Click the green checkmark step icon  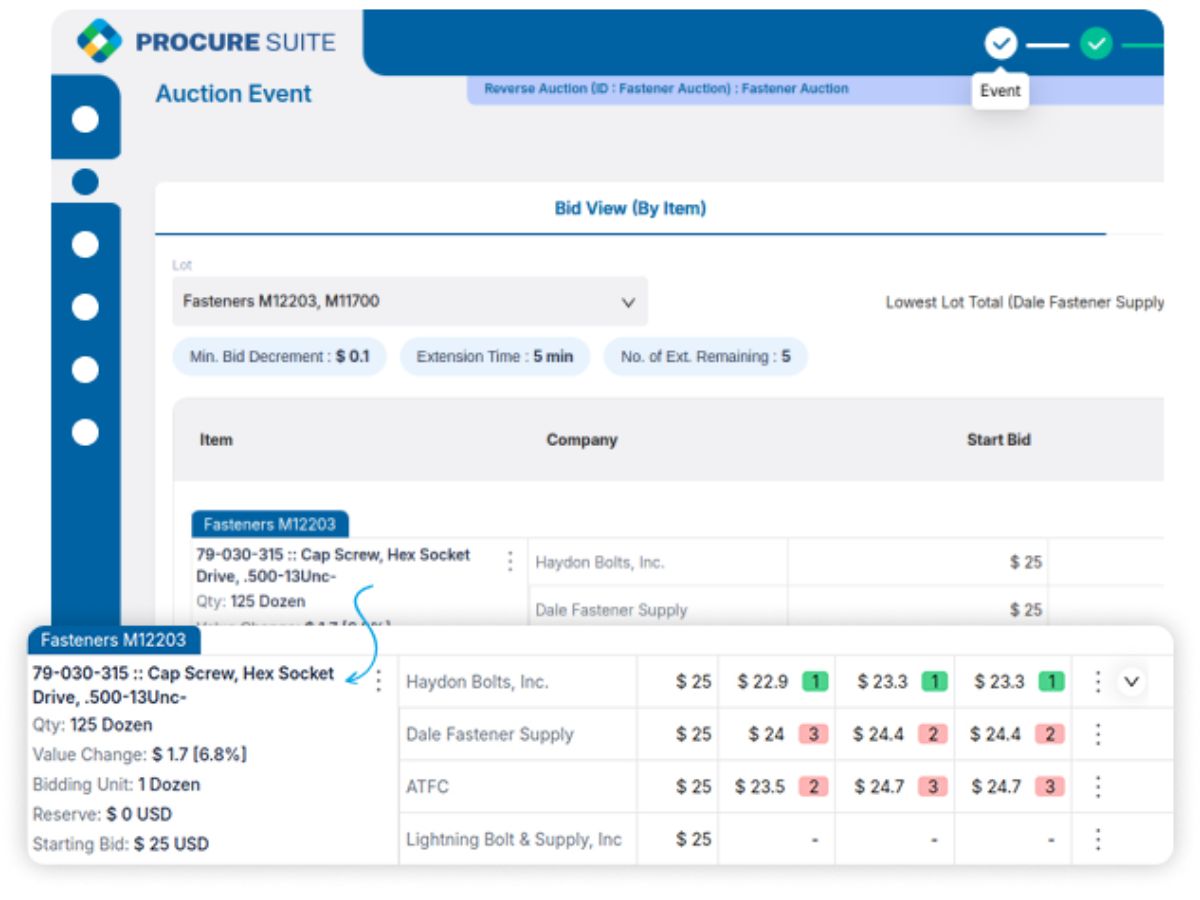coord(1097,44)
